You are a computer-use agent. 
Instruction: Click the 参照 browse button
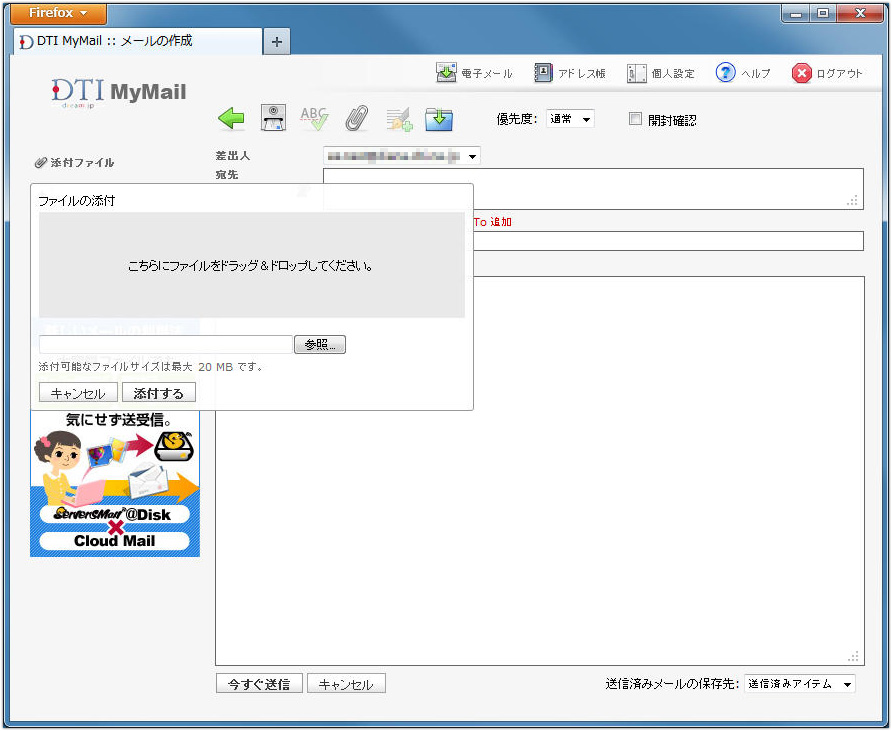pos(319,345)
